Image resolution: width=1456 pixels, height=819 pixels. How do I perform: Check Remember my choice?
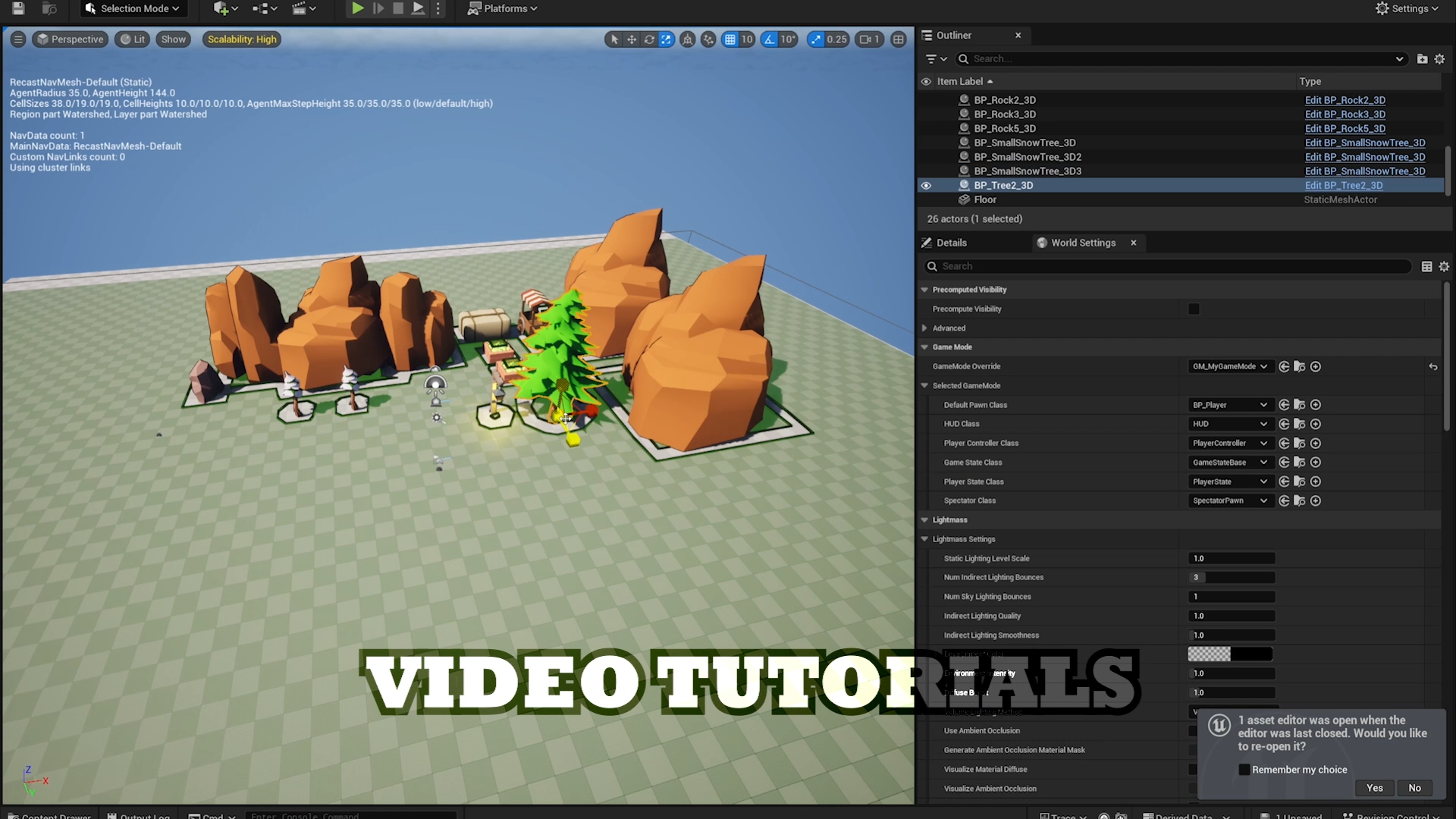pos(1244,770)
